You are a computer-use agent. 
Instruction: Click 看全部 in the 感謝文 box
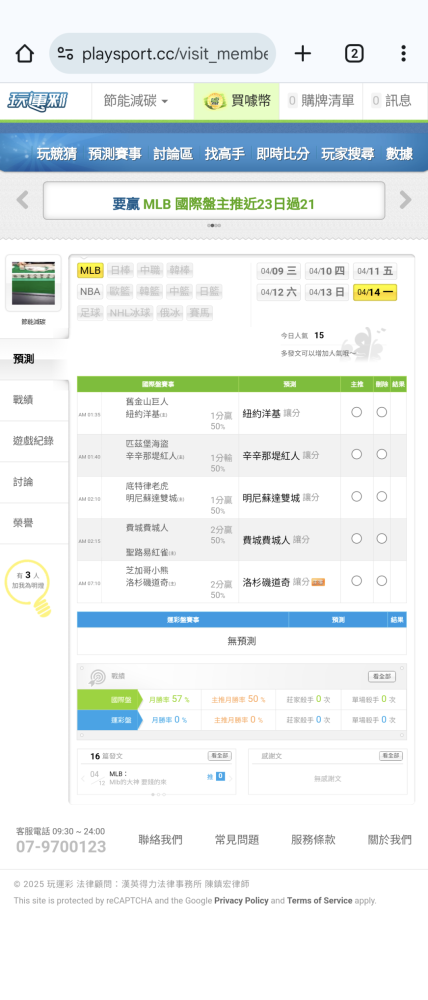[x=391, y=756]
